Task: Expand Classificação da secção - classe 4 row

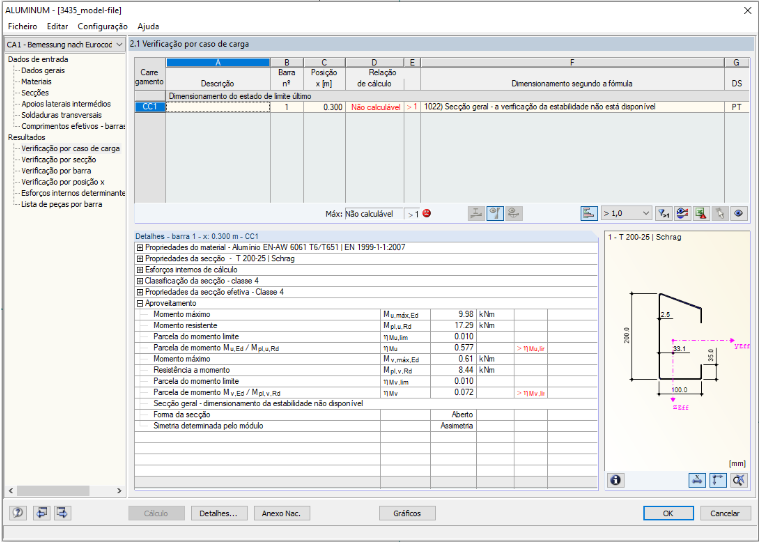Action: [140, 281]
